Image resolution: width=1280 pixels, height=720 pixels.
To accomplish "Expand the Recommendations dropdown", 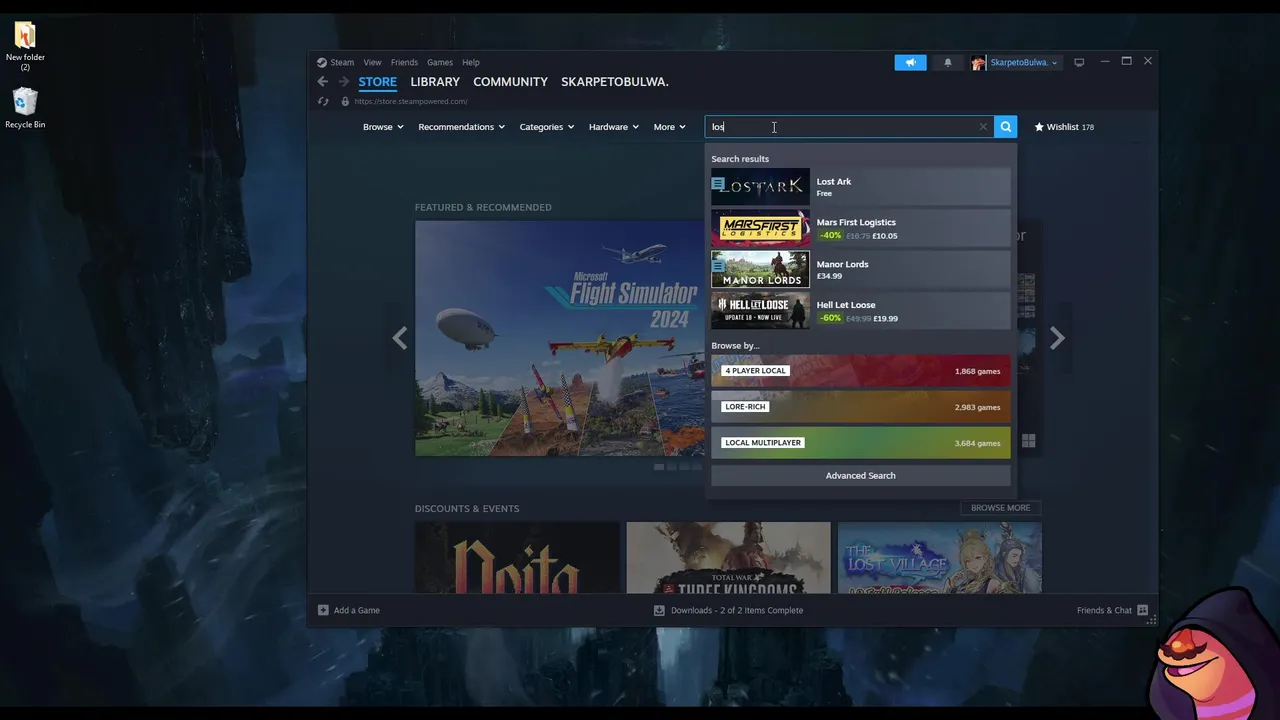I will coord(461,127).
